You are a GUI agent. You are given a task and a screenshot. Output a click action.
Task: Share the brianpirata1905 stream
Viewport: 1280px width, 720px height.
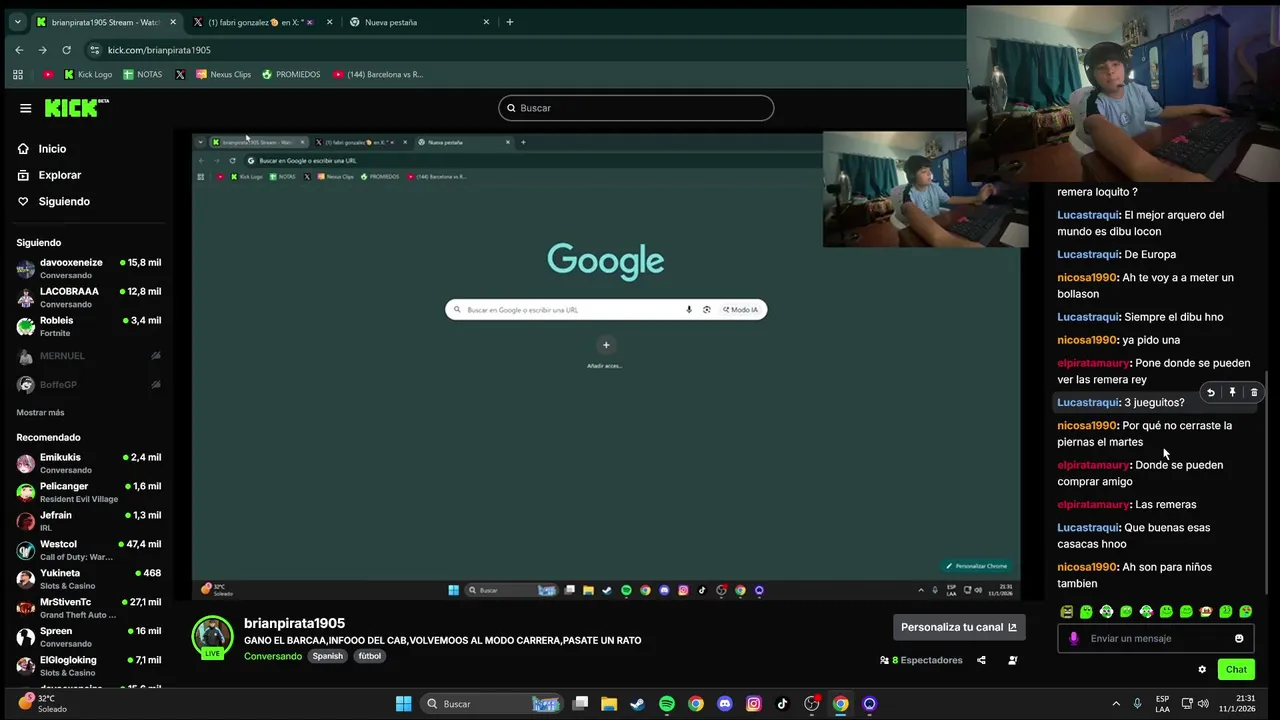pos(981,660)
